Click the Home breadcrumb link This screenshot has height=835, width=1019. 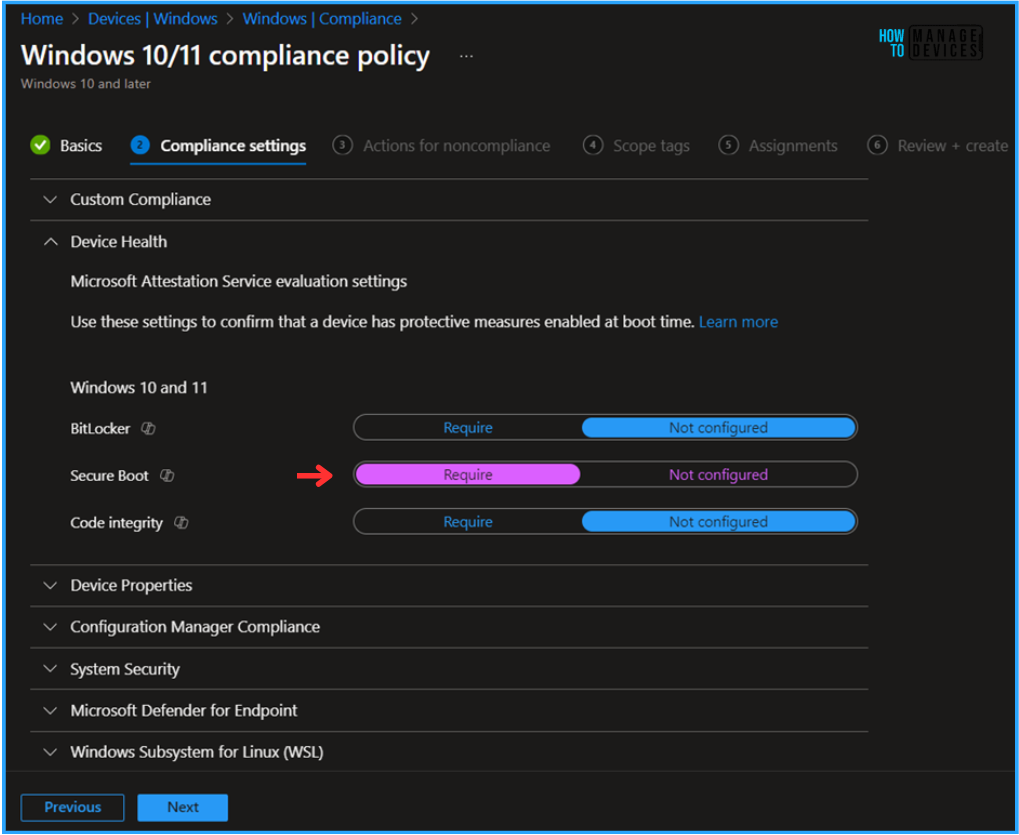(x=42, y=19)
